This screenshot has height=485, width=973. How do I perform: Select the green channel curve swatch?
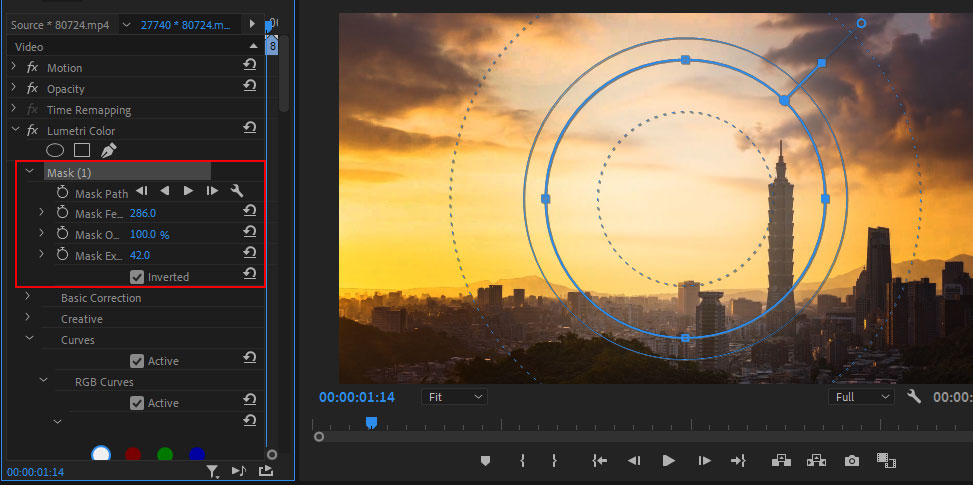[164, 455]
